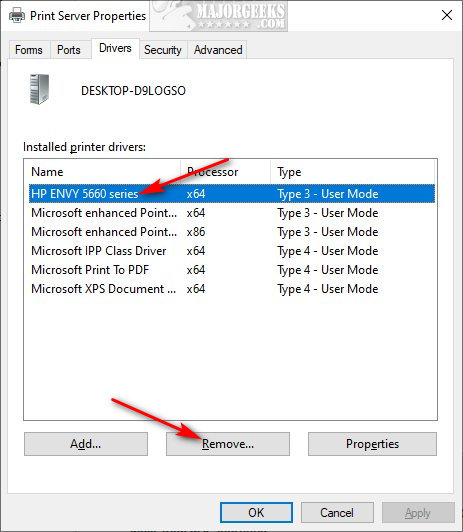Close the Print Server Properties dialog

click(x=447, y=15)
